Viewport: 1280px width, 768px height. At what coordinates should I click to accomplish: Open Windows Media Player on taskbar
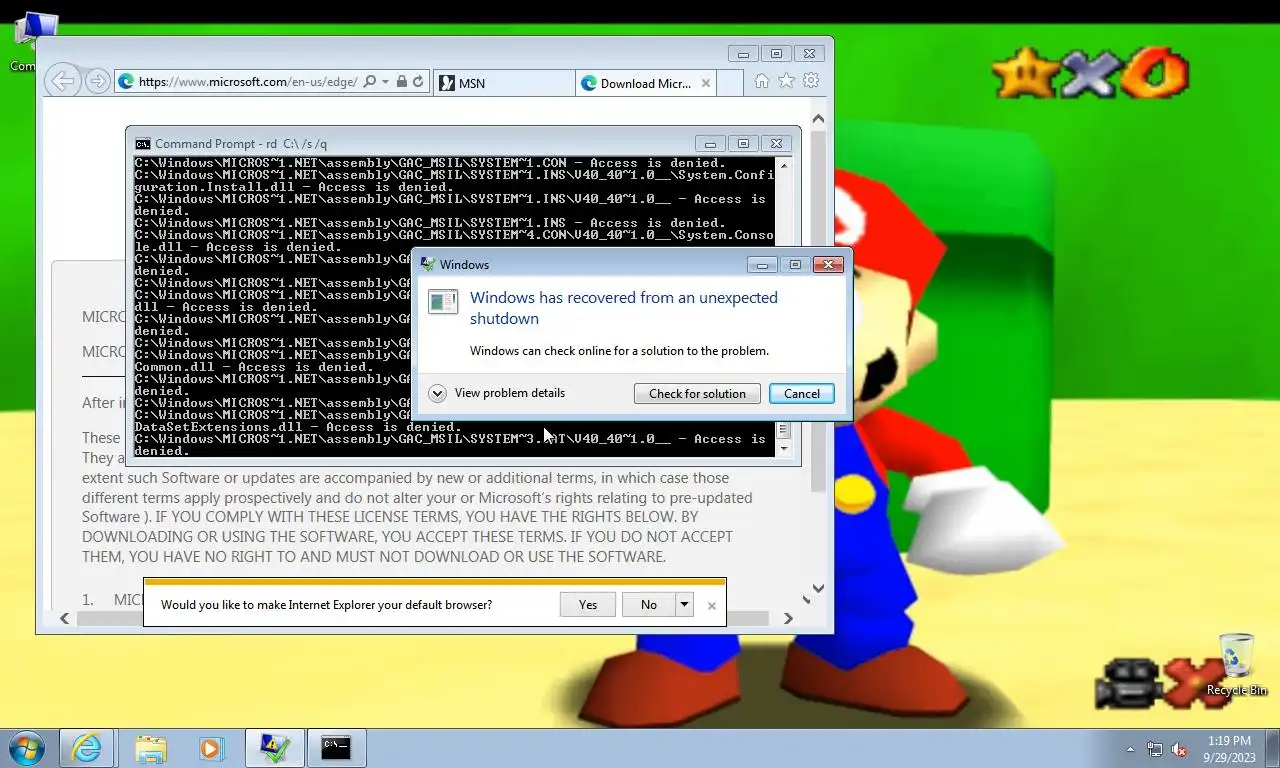(211, 747)
